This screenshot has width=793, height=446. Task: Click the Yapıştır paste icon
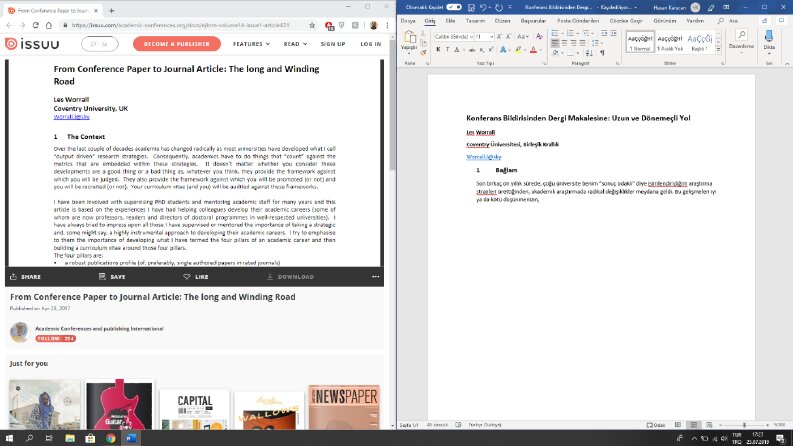click(x=409, y=36)
